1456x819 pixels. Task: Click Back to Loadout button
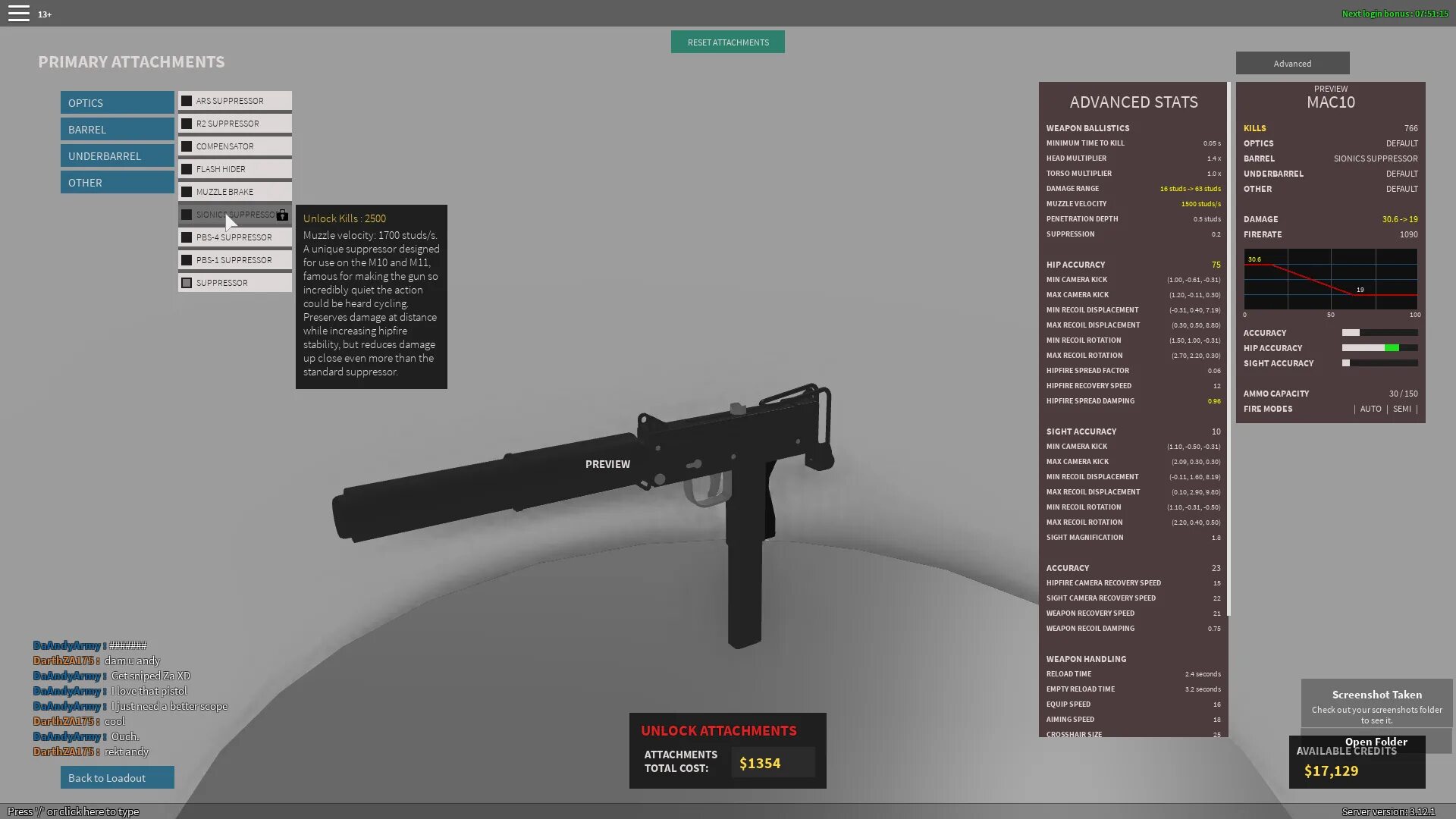(x=117, y=778)
